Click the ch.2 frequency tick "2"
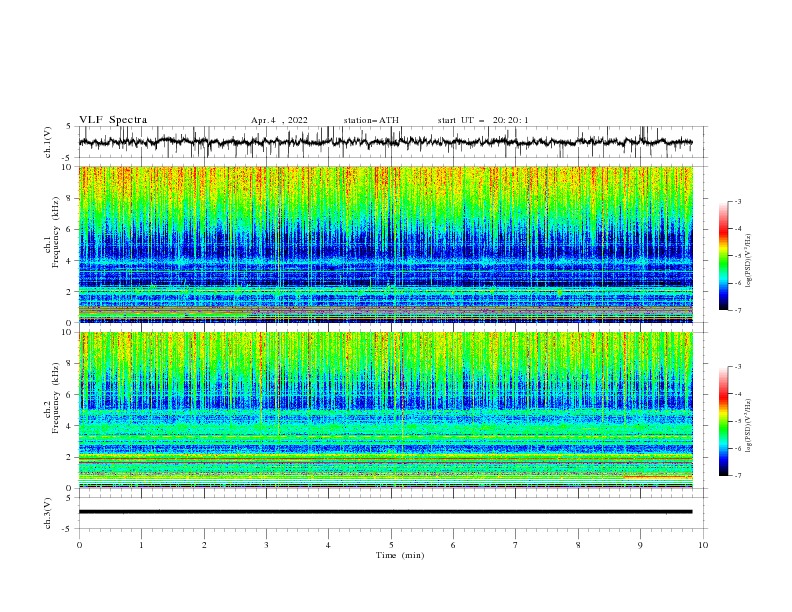 click(x=70, y=457)
